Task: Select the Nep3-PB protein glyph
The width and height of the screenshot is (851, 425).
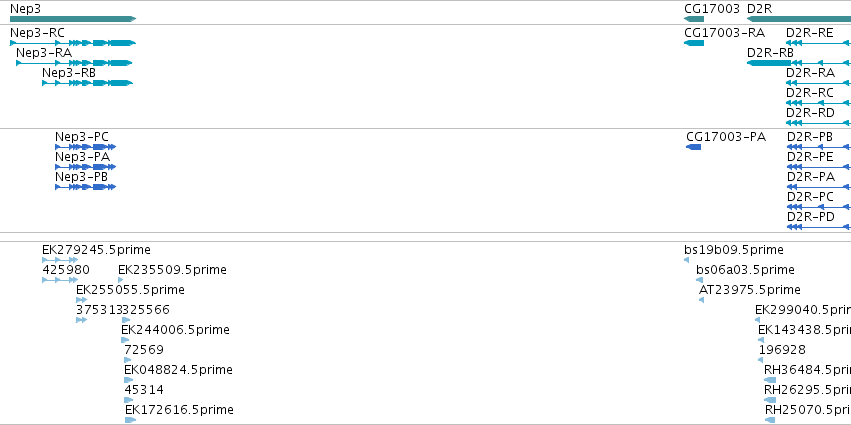Action: click(86, 187)
